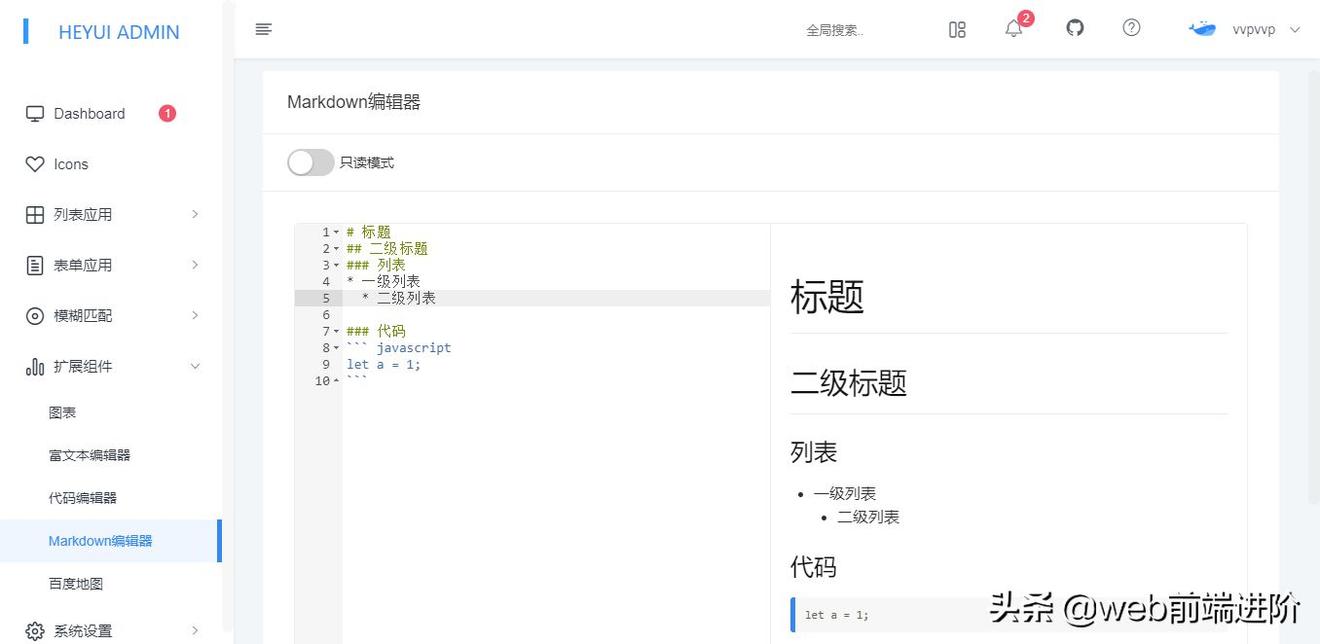Open the GitHub icon in top bar
Image resolution: width=1320 pixels, height=644 pixels.
click(1074, 29)
